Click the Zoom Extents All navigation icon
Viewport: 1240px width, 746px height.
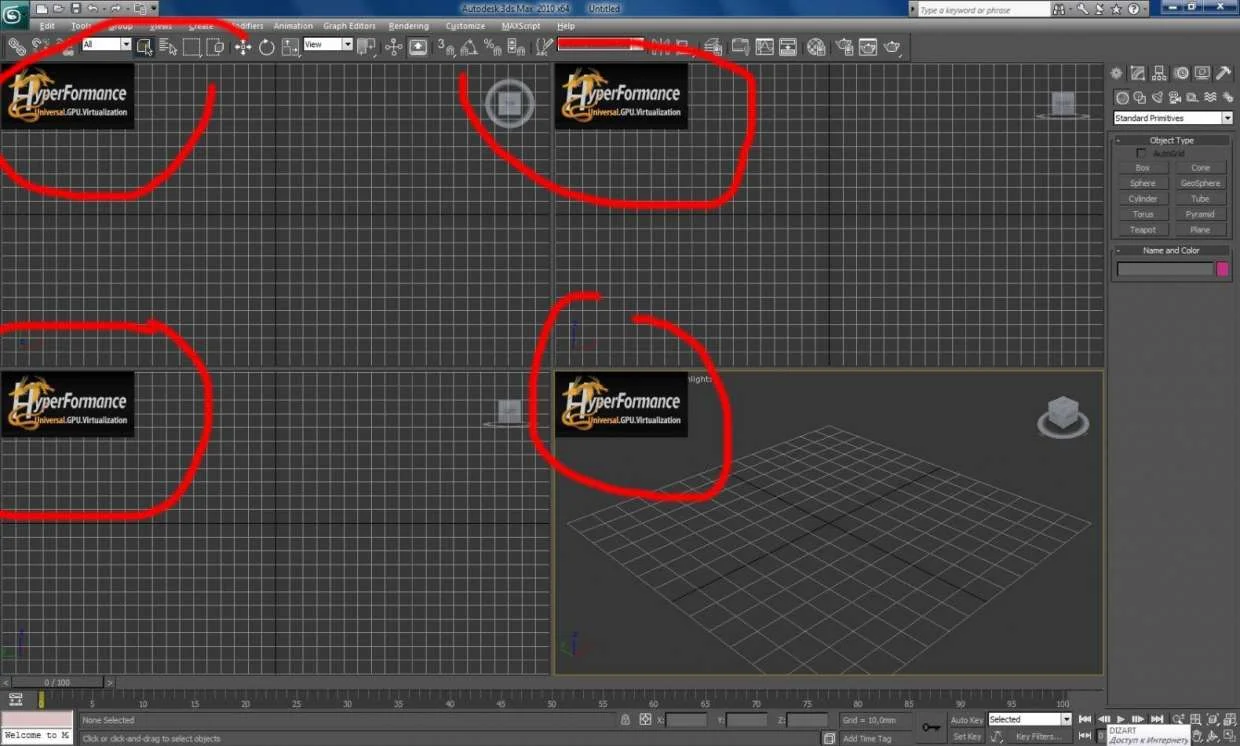[x=1230, y=719]
